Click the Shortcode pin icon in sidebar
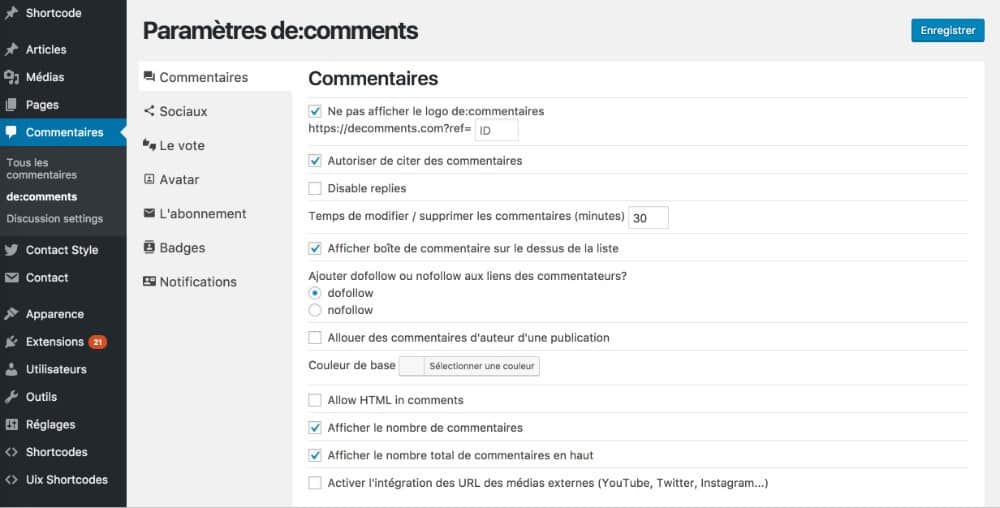The image size is (1000, 508). pyautogui.click(x=11, y=13)
